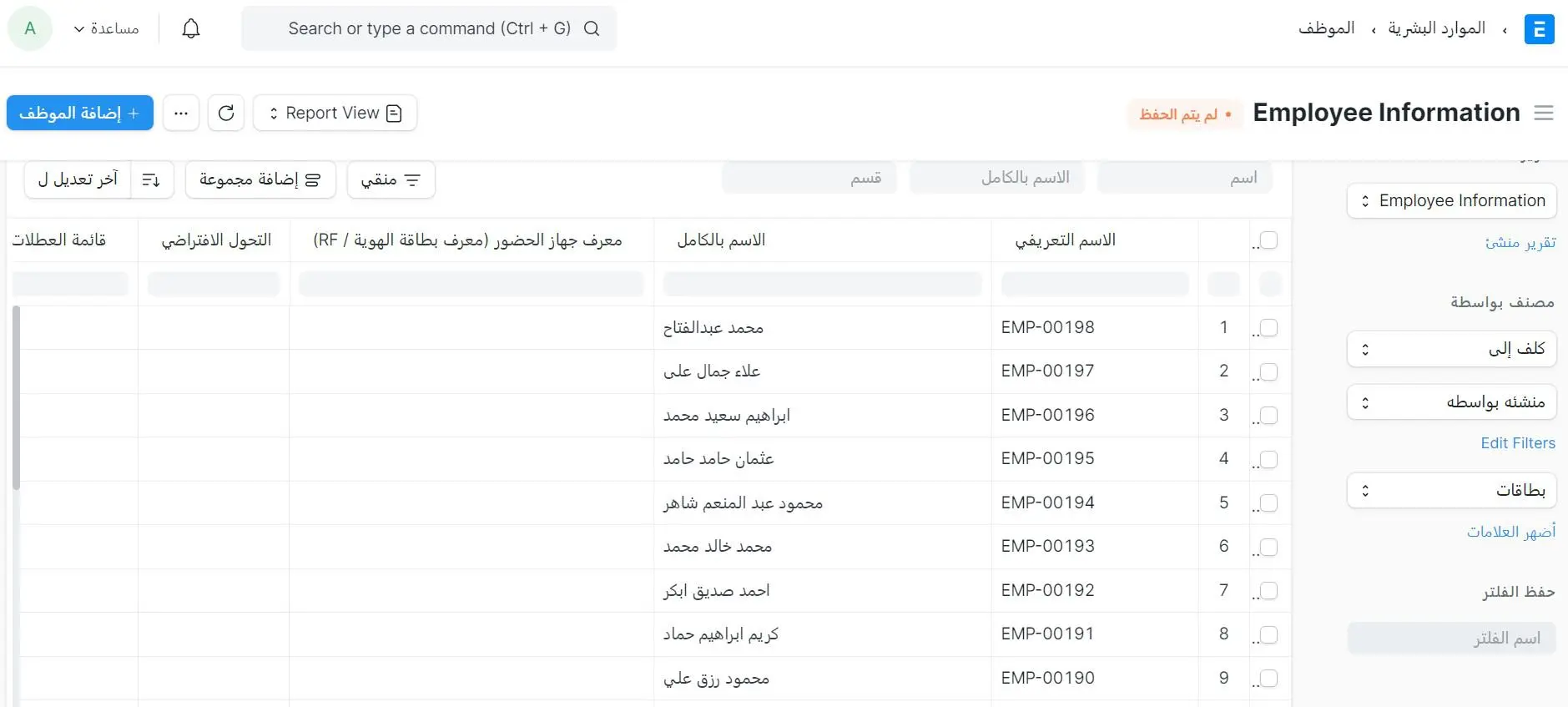Check row for EMP-00193
This screenshot has width=1568, height=707.
1268,547
